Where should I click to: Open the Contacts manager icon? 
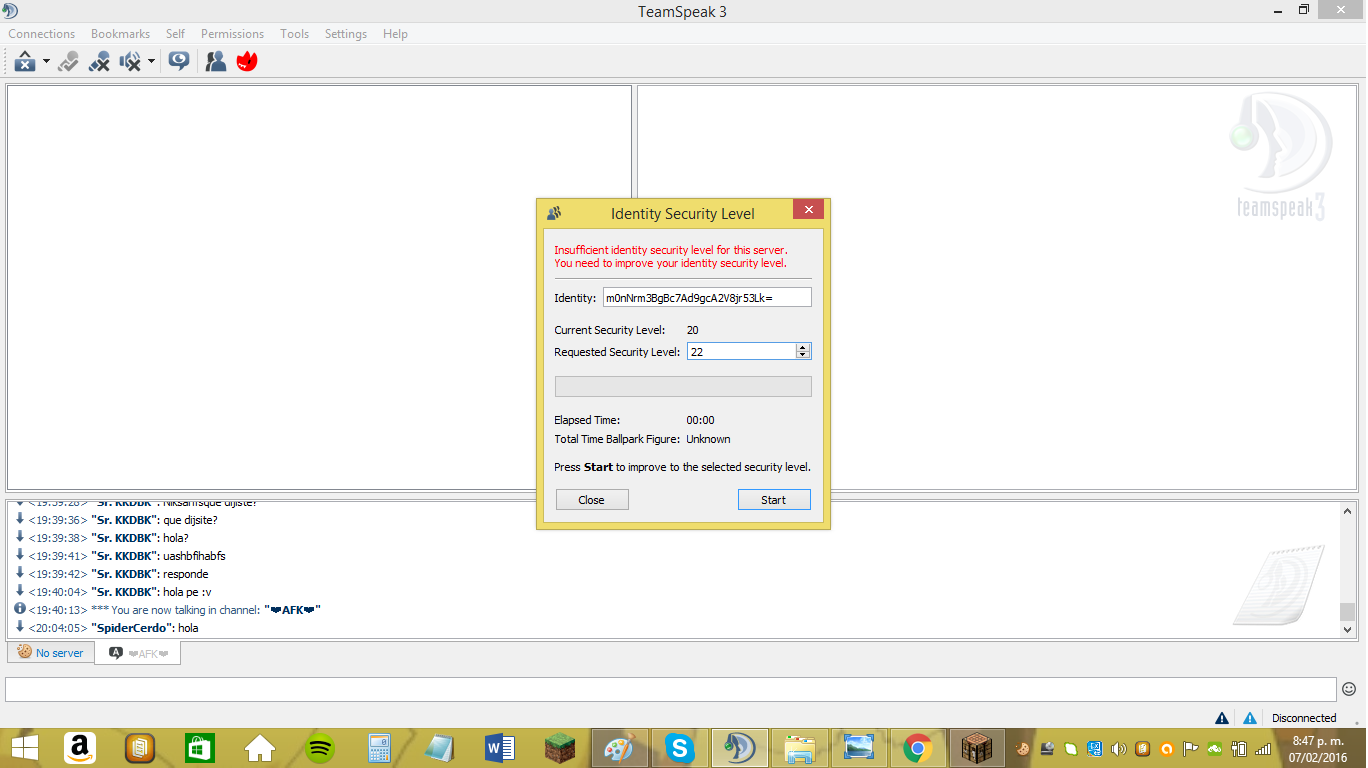(216, 62)
